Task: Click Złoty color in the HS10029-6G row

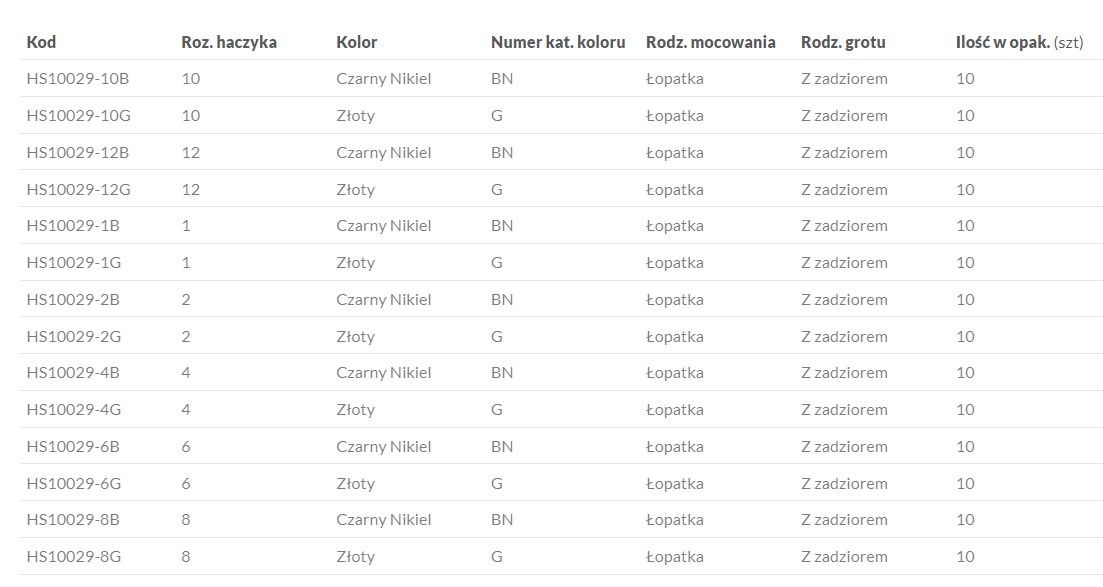Action: point(356,484)
